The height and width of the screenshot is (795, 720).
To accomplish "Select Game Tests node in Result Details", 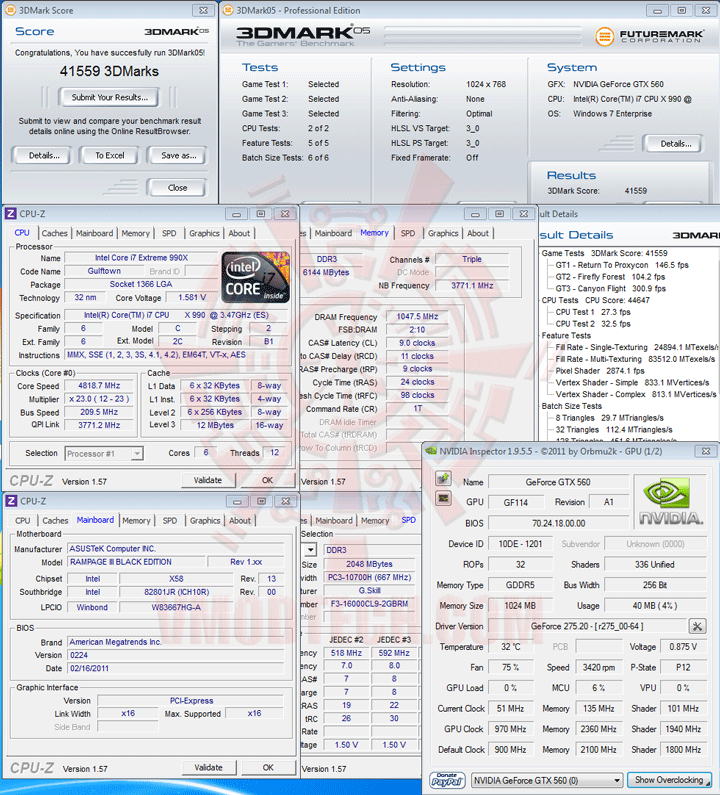I will (604, 253).
